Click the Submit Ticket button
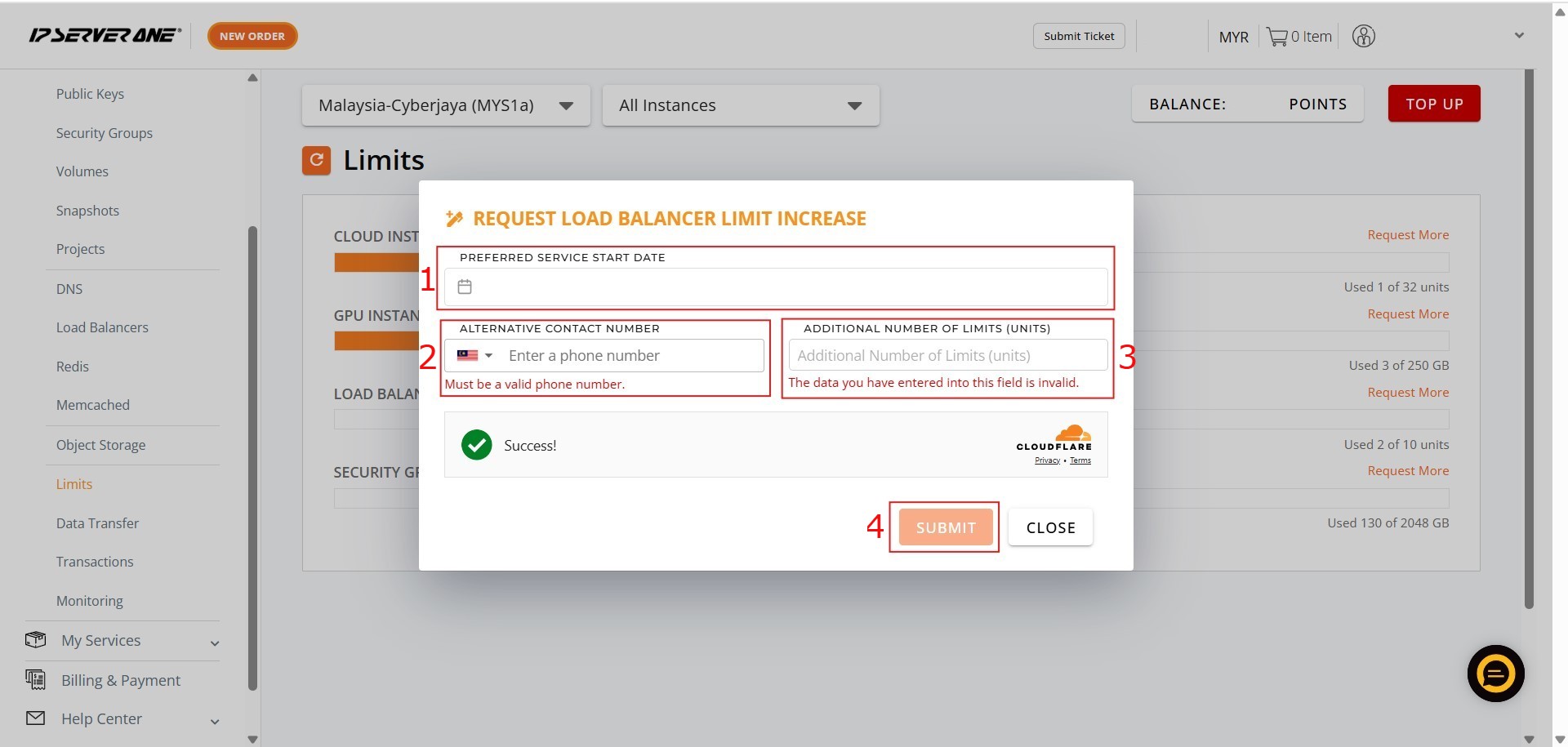 [1078, 36]
